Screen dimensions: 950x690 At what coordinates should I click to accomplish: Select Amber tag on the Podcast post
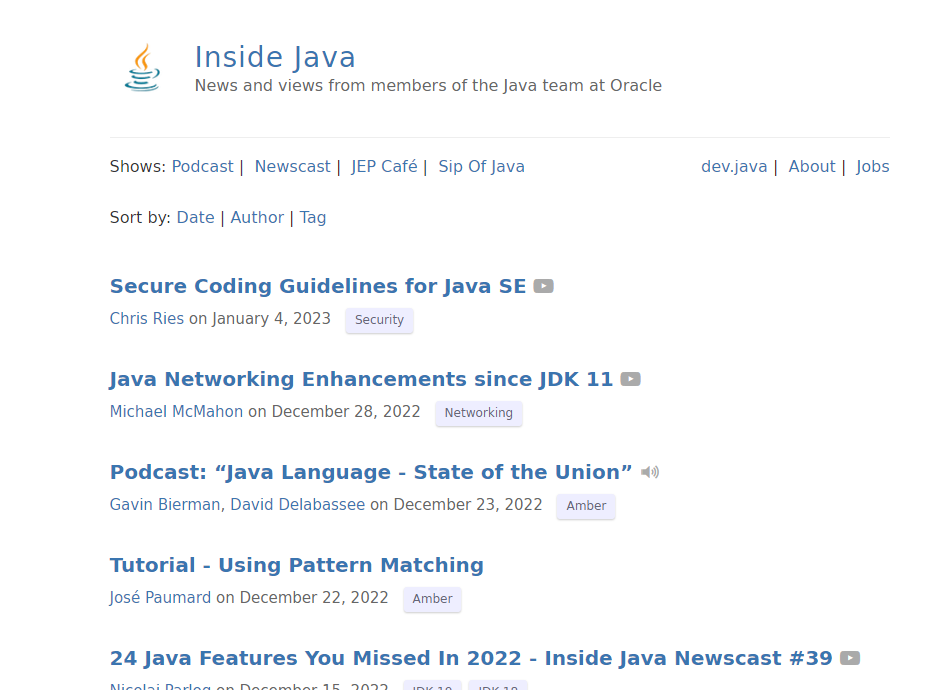coord(586,506)
